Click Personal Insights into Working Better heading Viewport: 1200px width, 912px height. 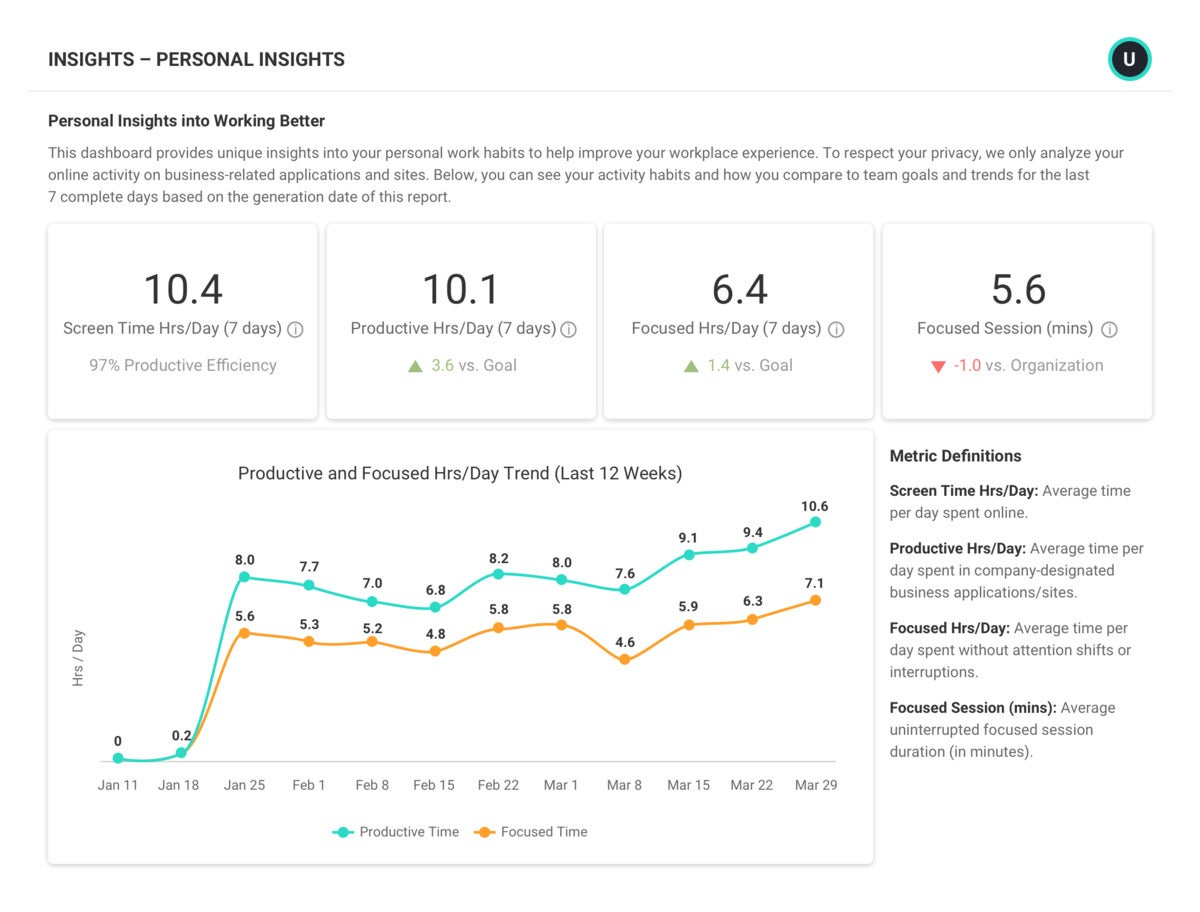(x=186, y=121)
